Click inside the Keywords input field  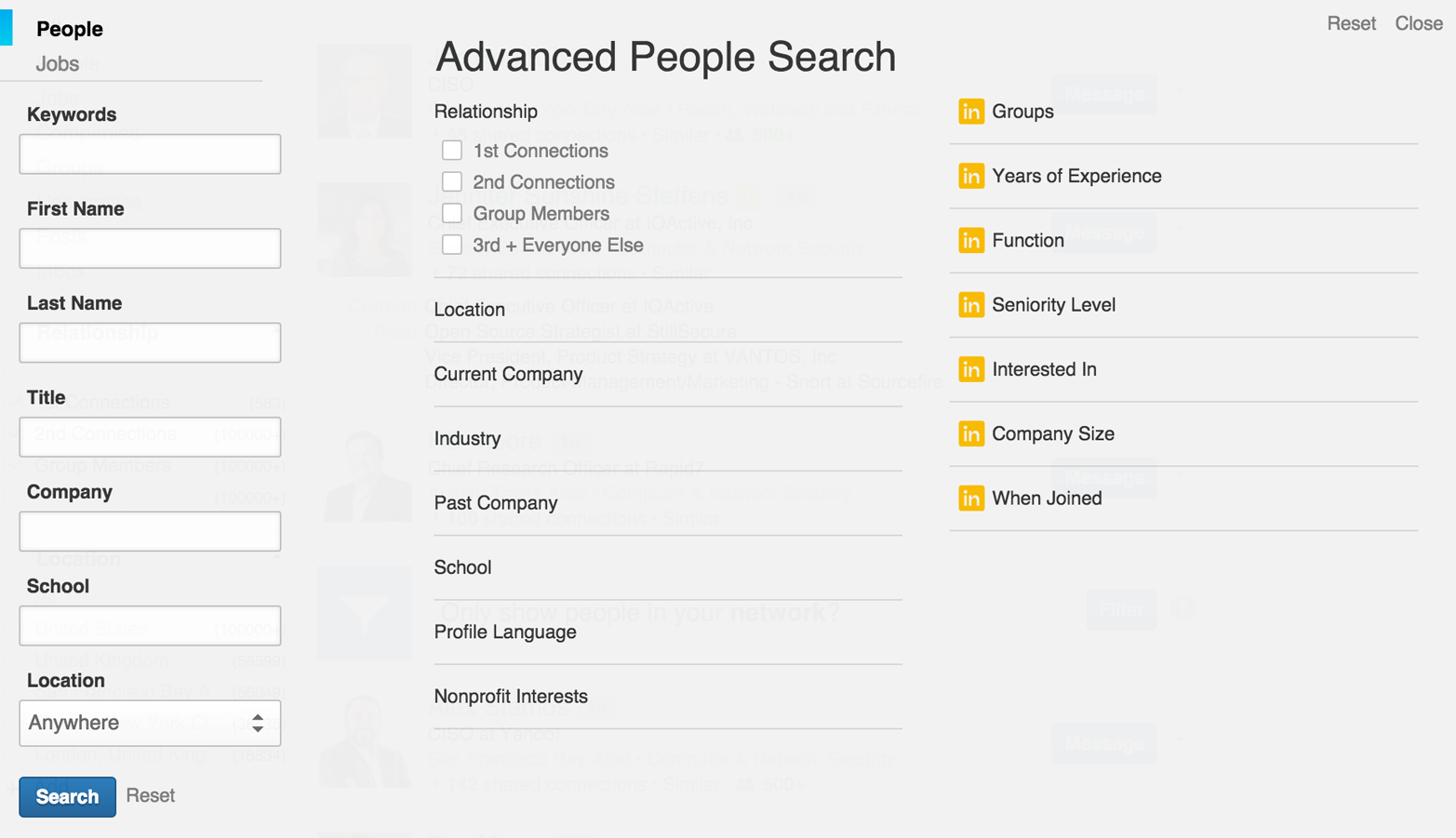coord(150,153)
